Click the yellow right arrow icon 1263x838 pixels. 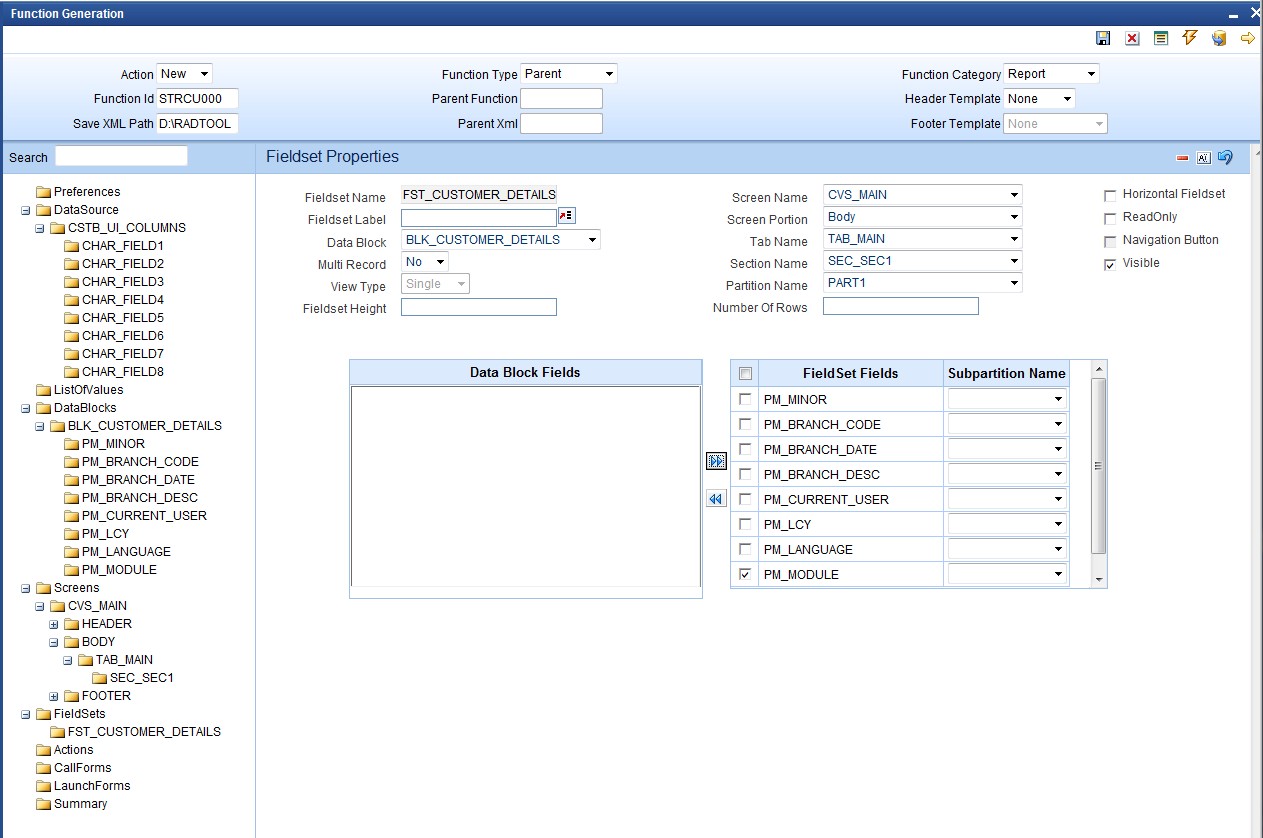[1247, 38]
